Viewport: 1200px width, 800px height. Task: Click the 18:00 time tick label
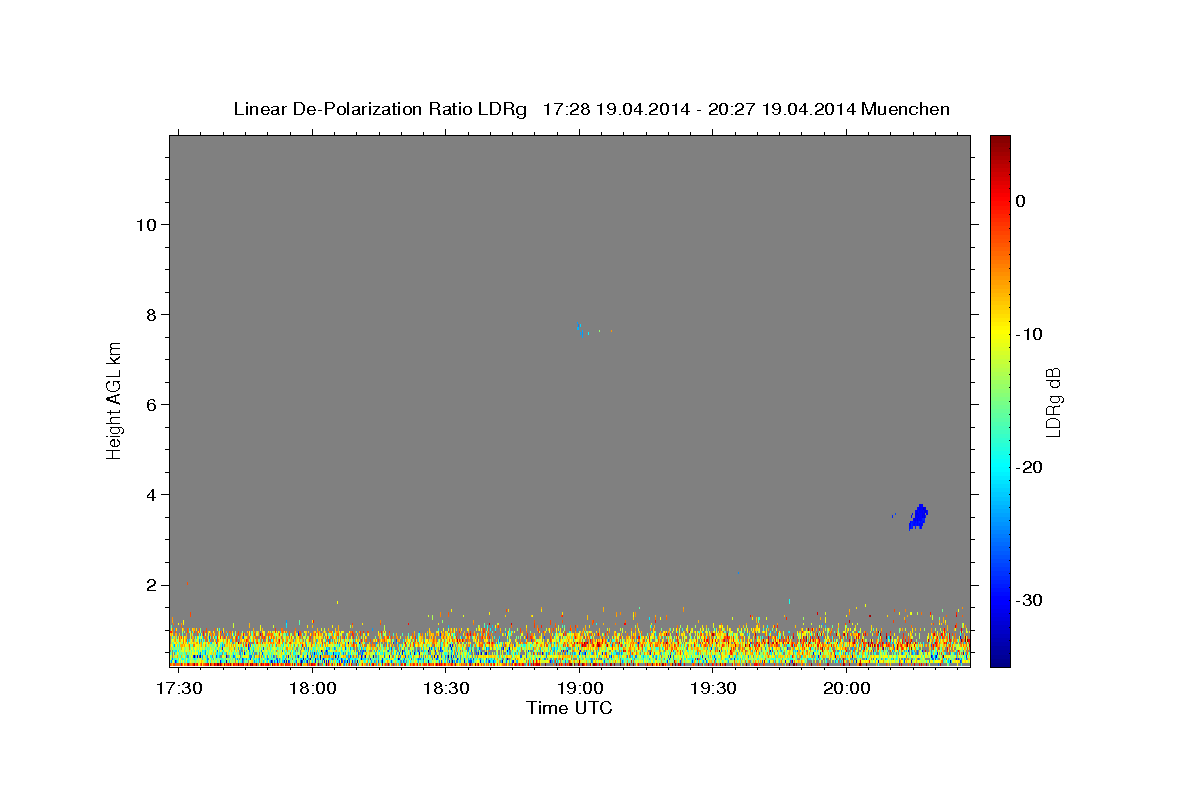[313, 689]
